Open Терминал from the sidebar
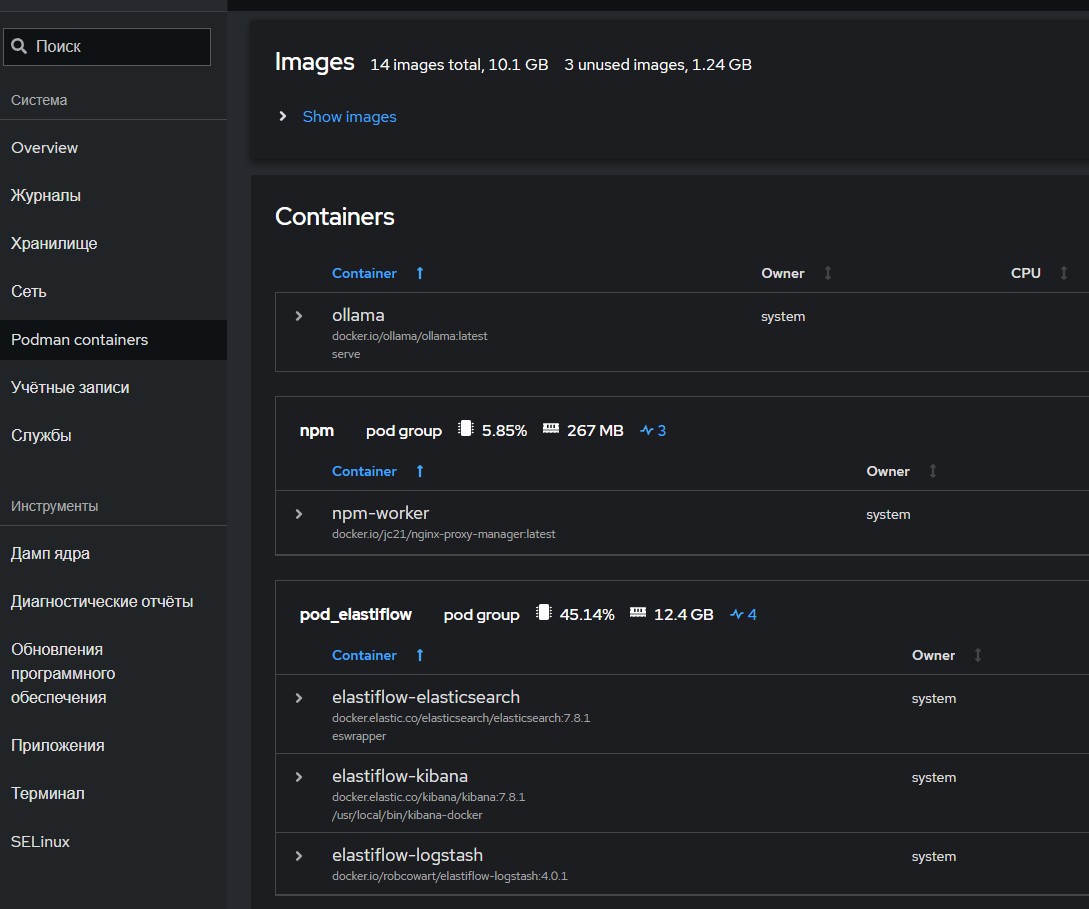The height and width of the screenshot is (909, 1089). (47, 794)
